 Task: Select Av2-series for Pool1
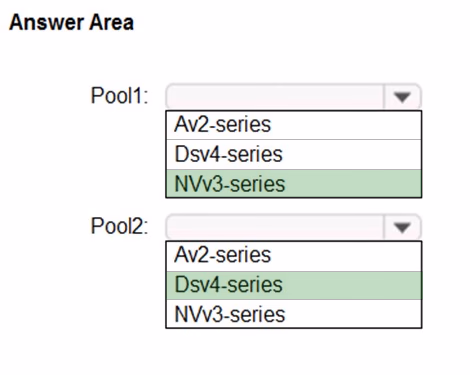294,125
